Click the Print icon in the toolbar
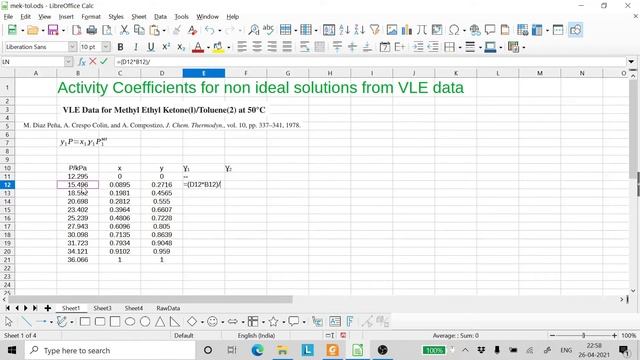Screen dimensions: 640x360 [x=92, y=30]
